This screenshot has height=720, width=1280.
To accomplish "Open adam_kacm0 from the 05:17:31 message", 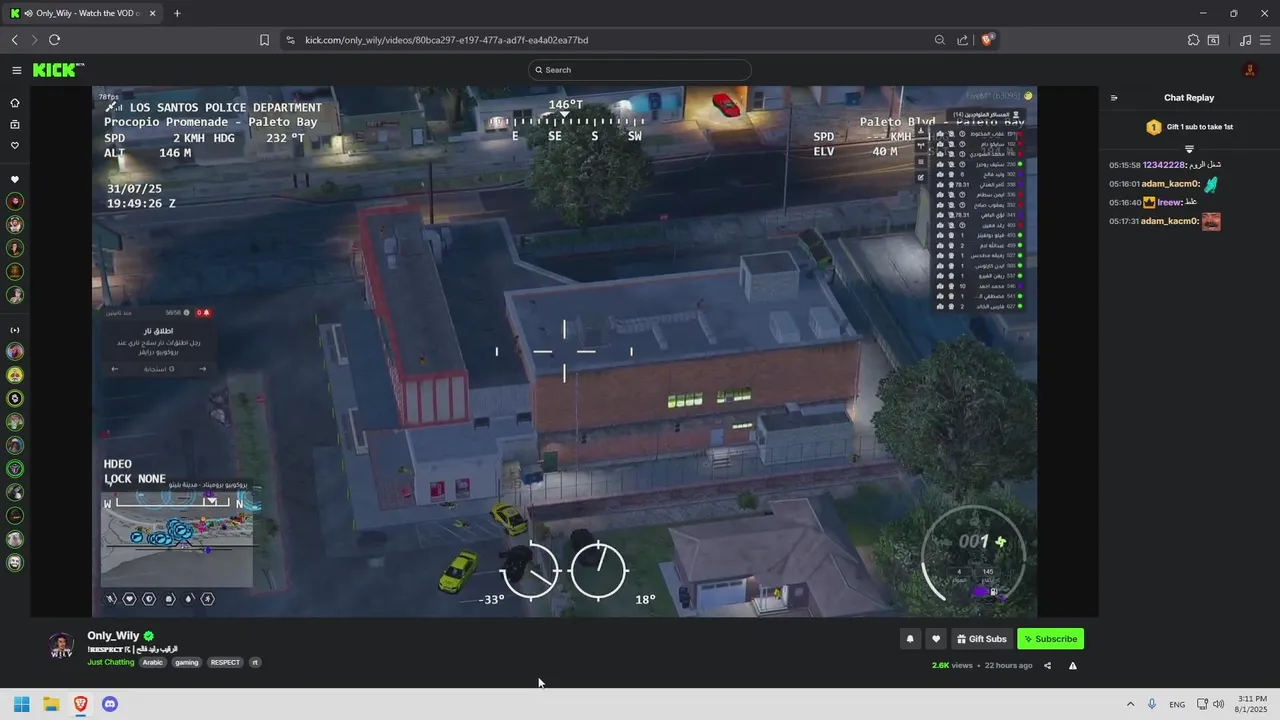I will click(1170, 221).
